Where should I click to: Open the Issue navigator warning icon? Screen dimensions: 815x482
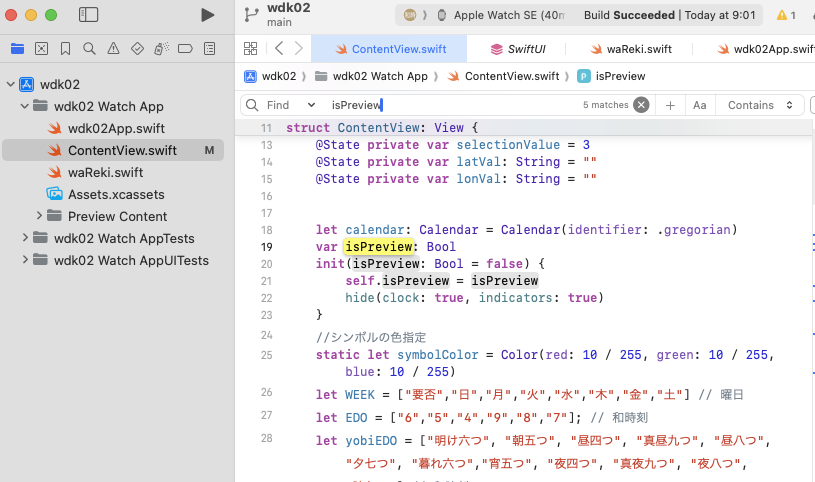(113, 49)
